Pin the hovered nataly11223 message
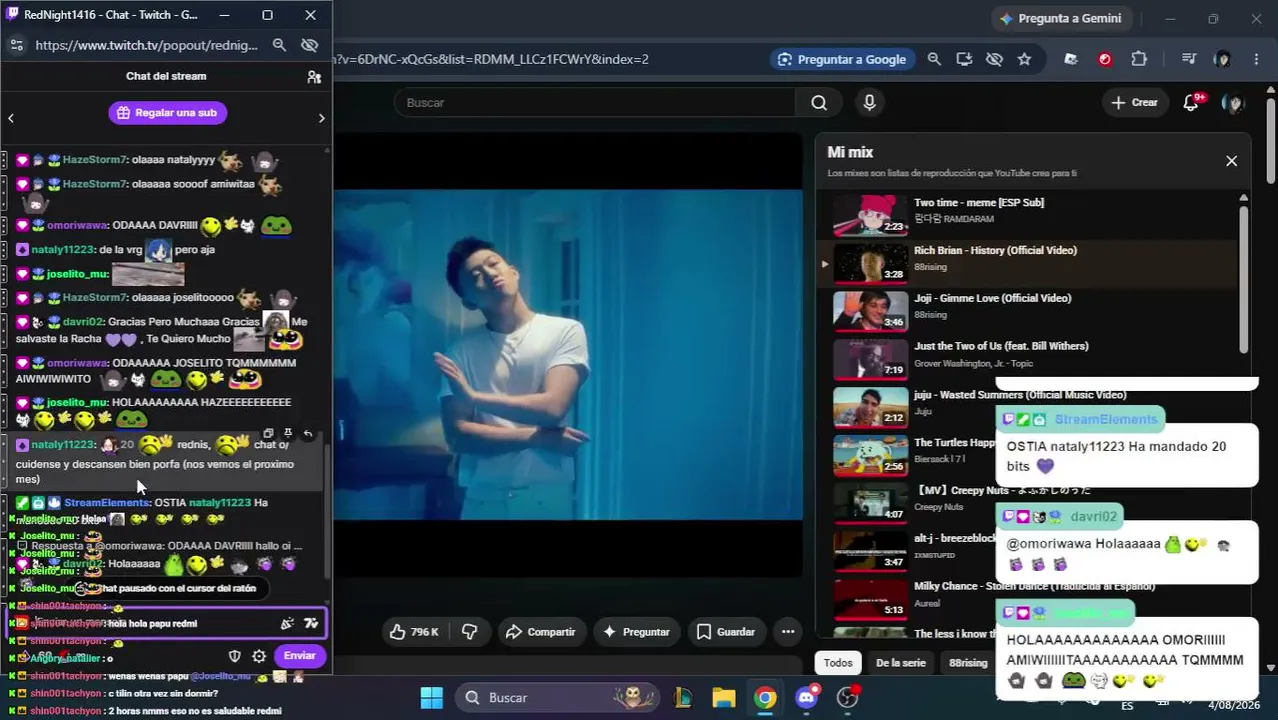Image resolution: width=1278 pixels, height=720 pixels. point(288,433)
